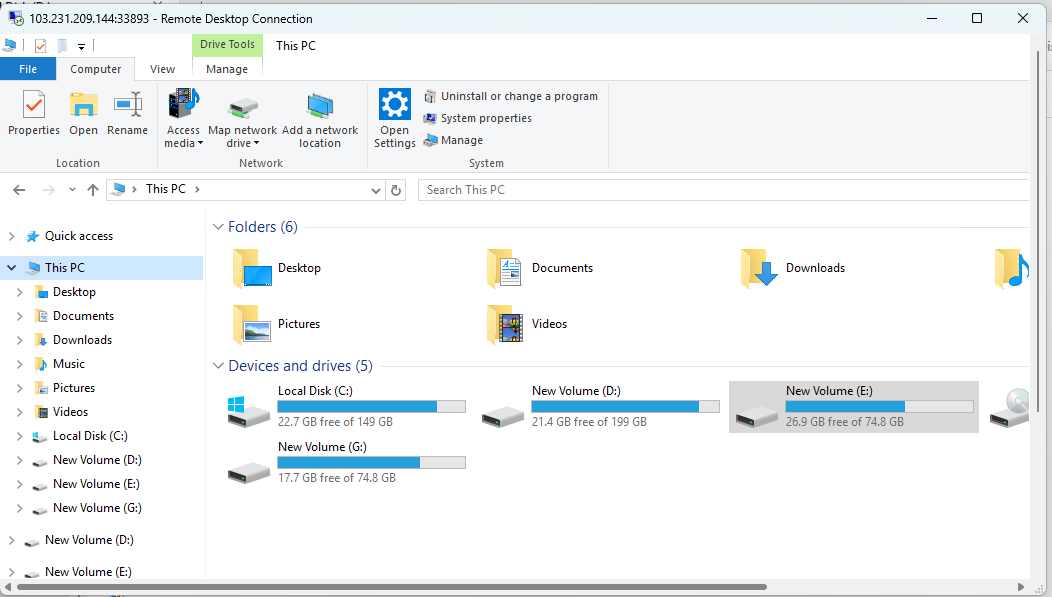The height and width of the screenshot is (597, 1052).
Task: Click the Up one level arrow
Action: click(x=93, y=190)
